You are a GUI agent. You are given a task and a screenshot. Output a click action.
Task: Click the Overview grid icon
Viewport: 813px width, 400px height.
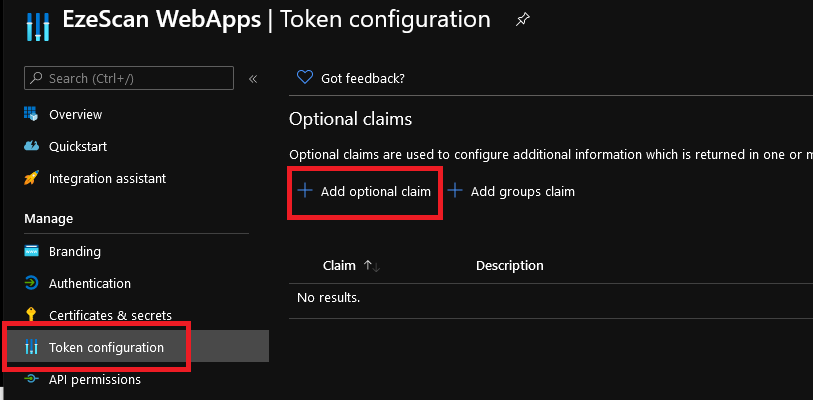click(30, 114)
